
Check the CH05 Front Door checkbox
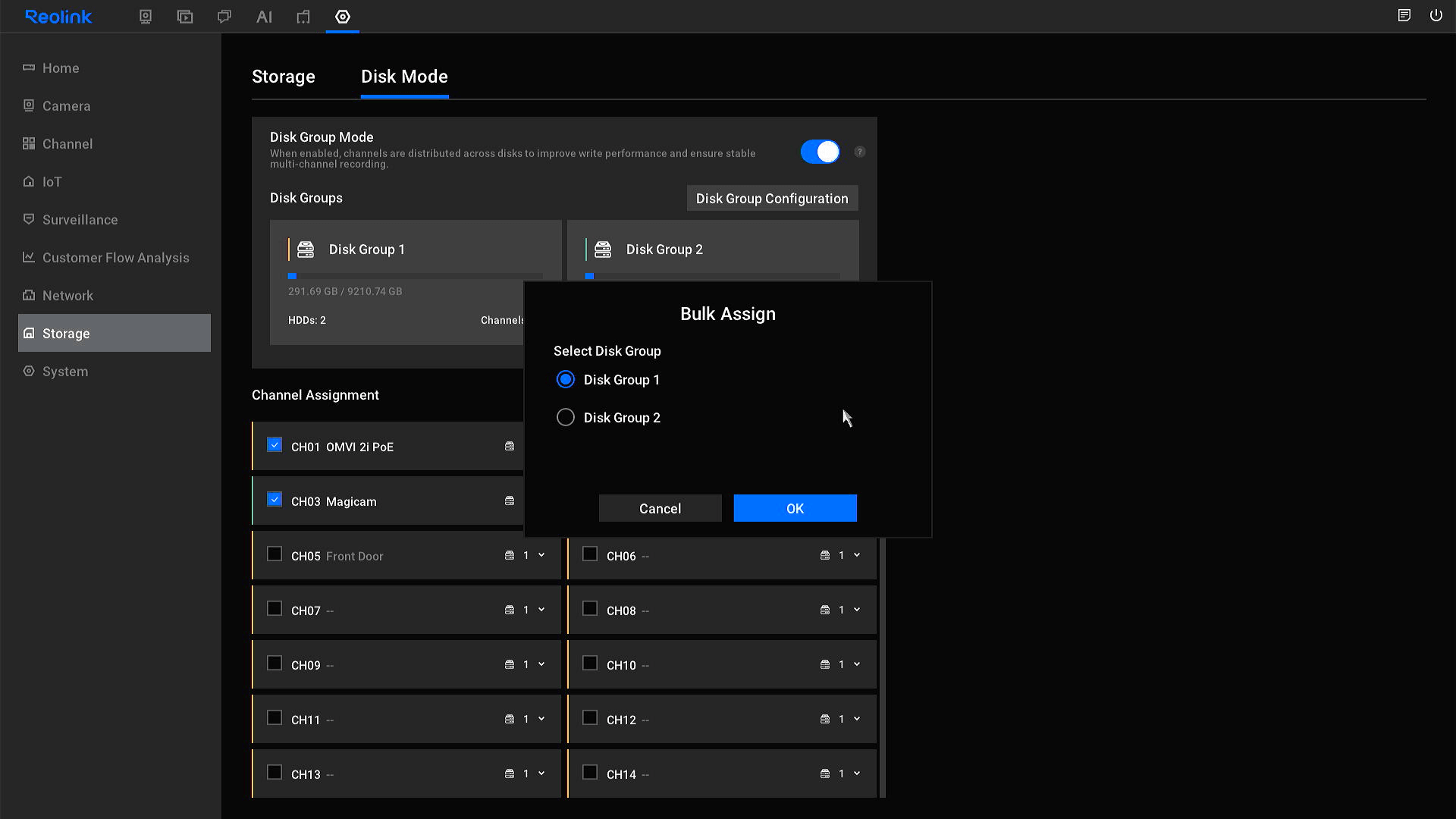(275, 554)
